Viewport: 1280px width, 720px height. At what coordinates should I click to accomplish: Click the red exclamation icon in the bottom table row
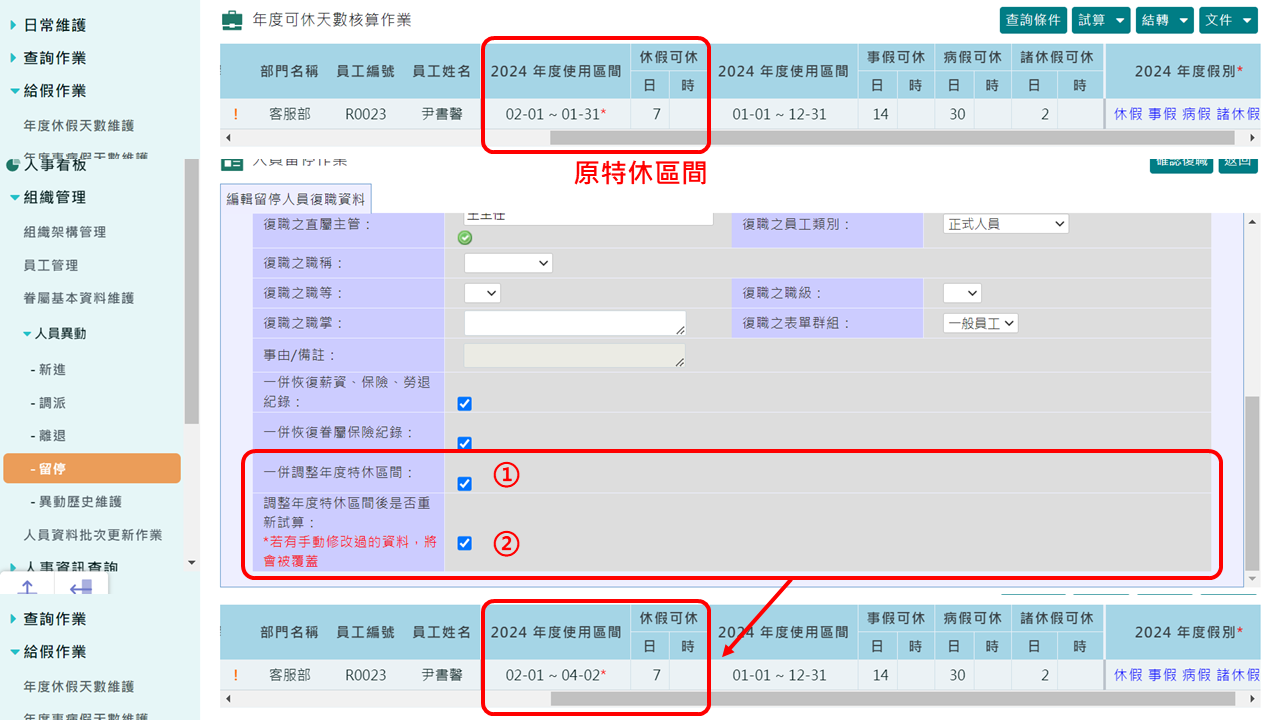coord(237,674)
